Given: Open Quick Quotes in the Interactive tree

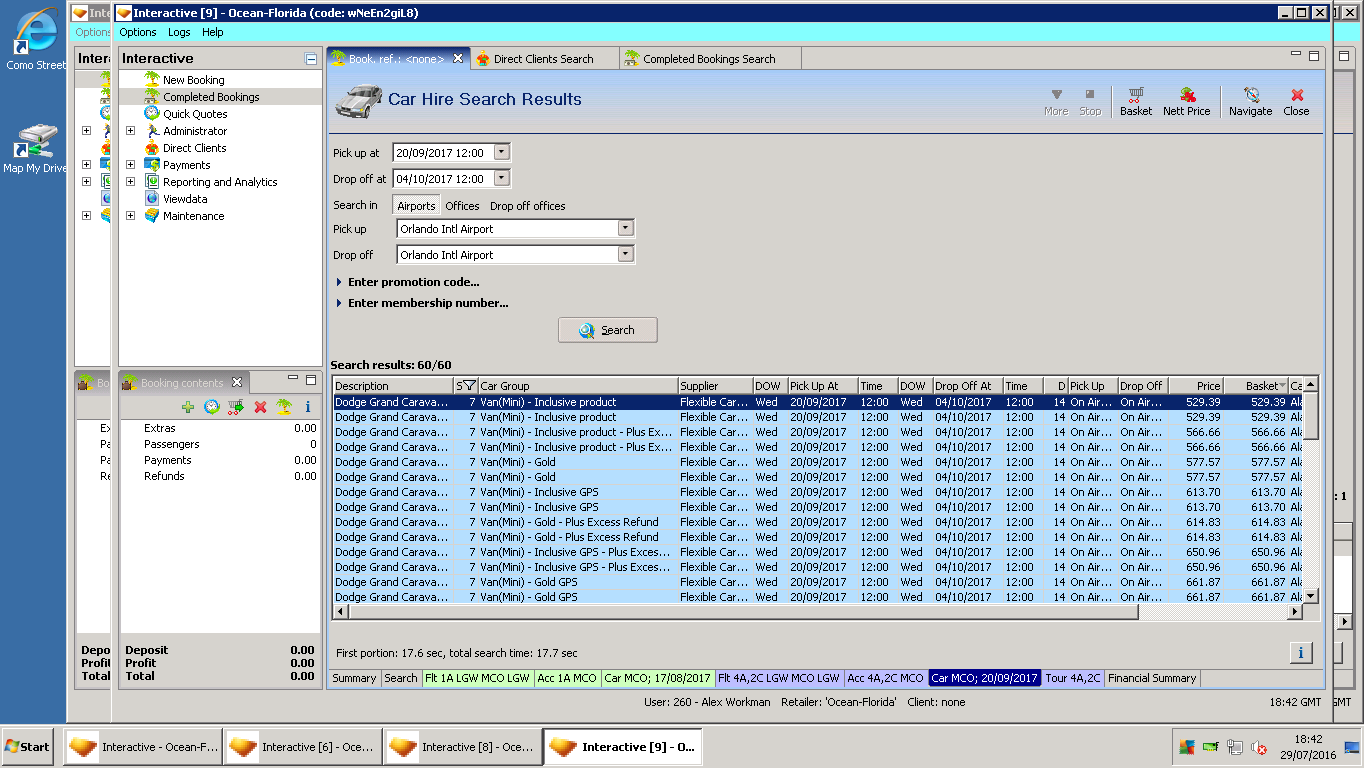Looking at the screenshot, I should tap(195, 114).
